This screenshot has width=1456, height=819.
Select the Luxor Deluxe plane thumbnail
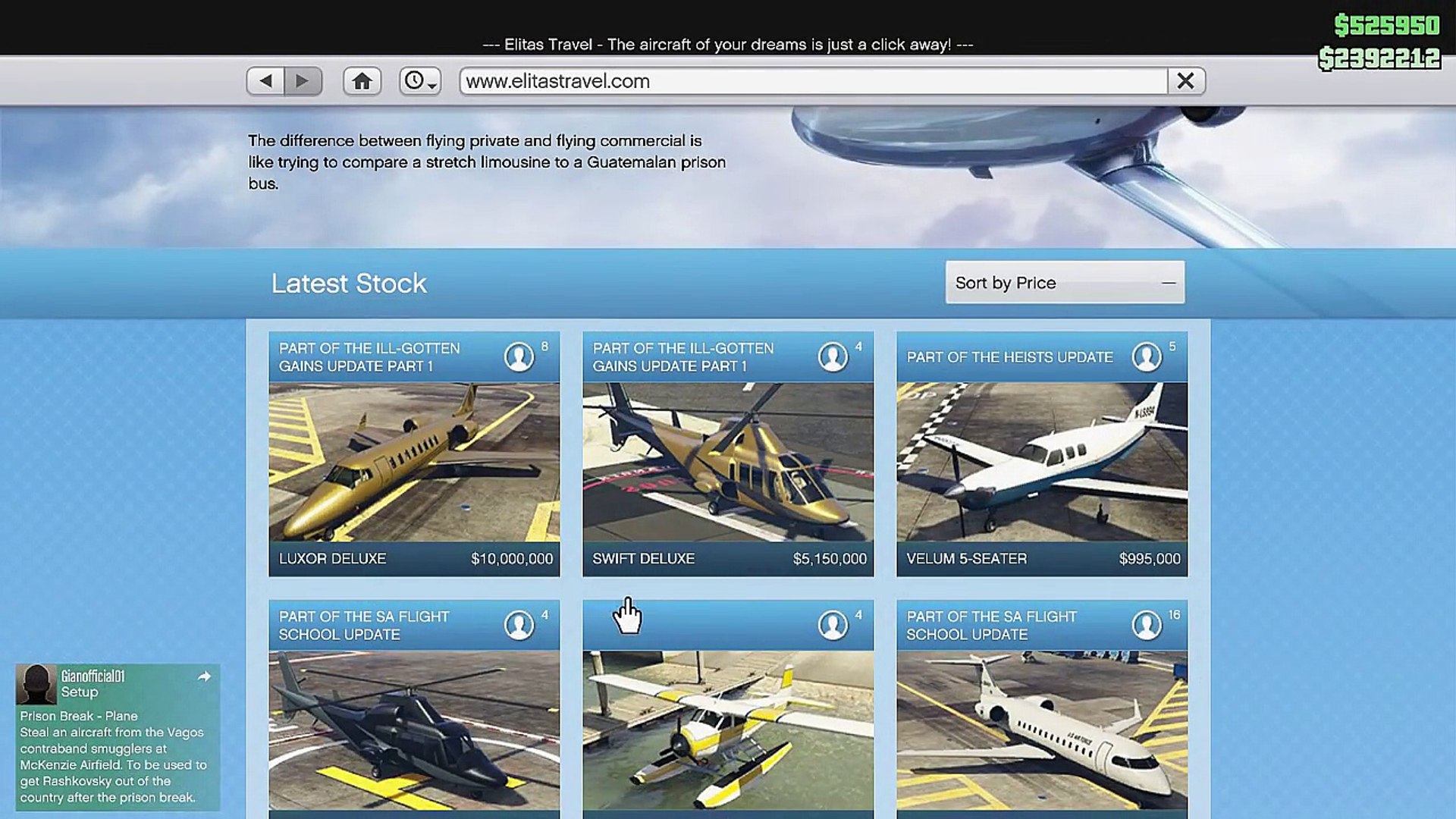click(x=414, y=461)
